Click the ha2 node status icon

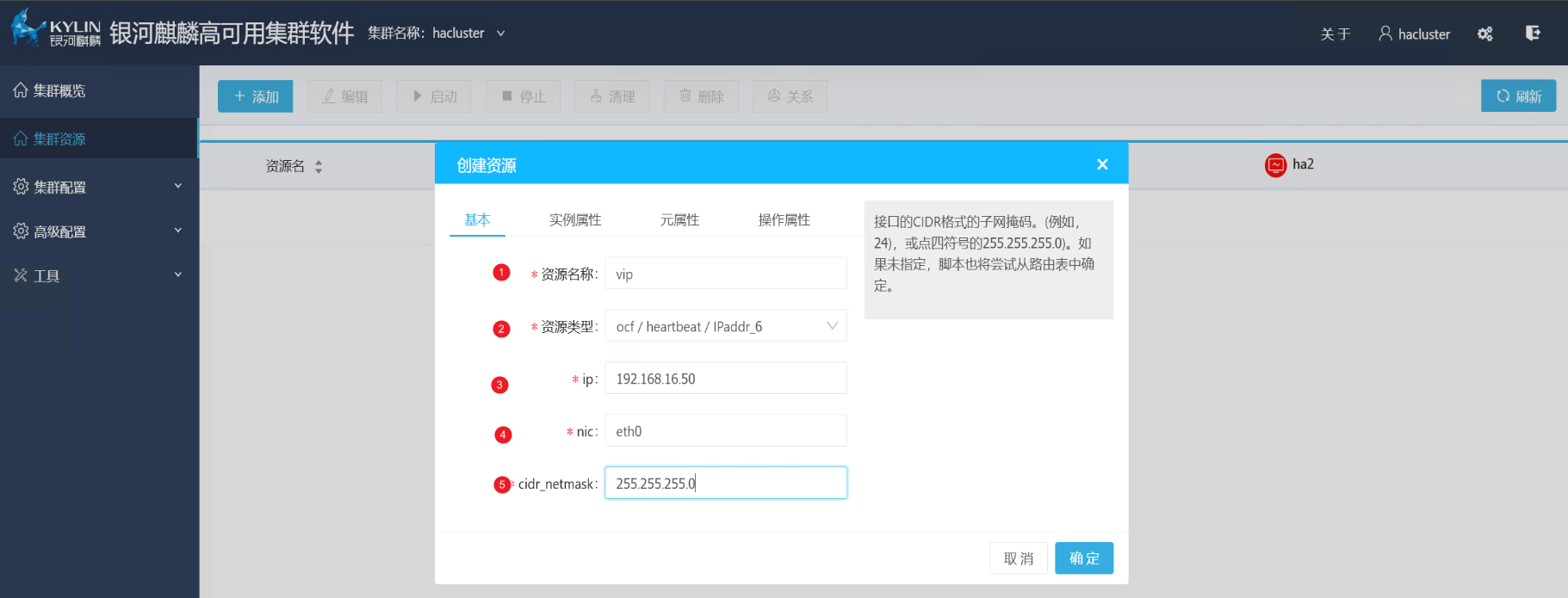coord(1275,164)
